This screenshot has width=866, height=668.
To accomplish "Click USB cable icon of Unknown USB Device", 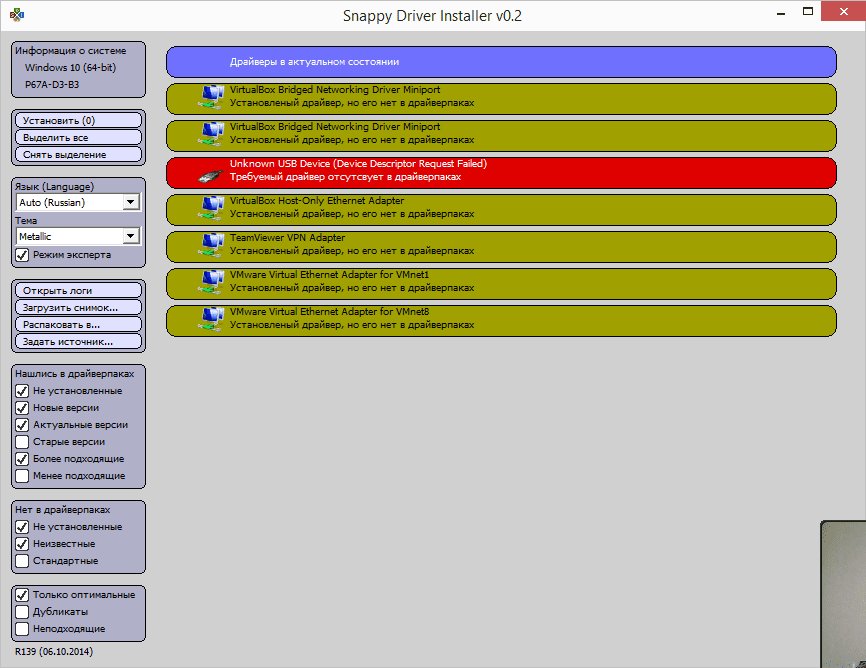I will click(211, 176).
